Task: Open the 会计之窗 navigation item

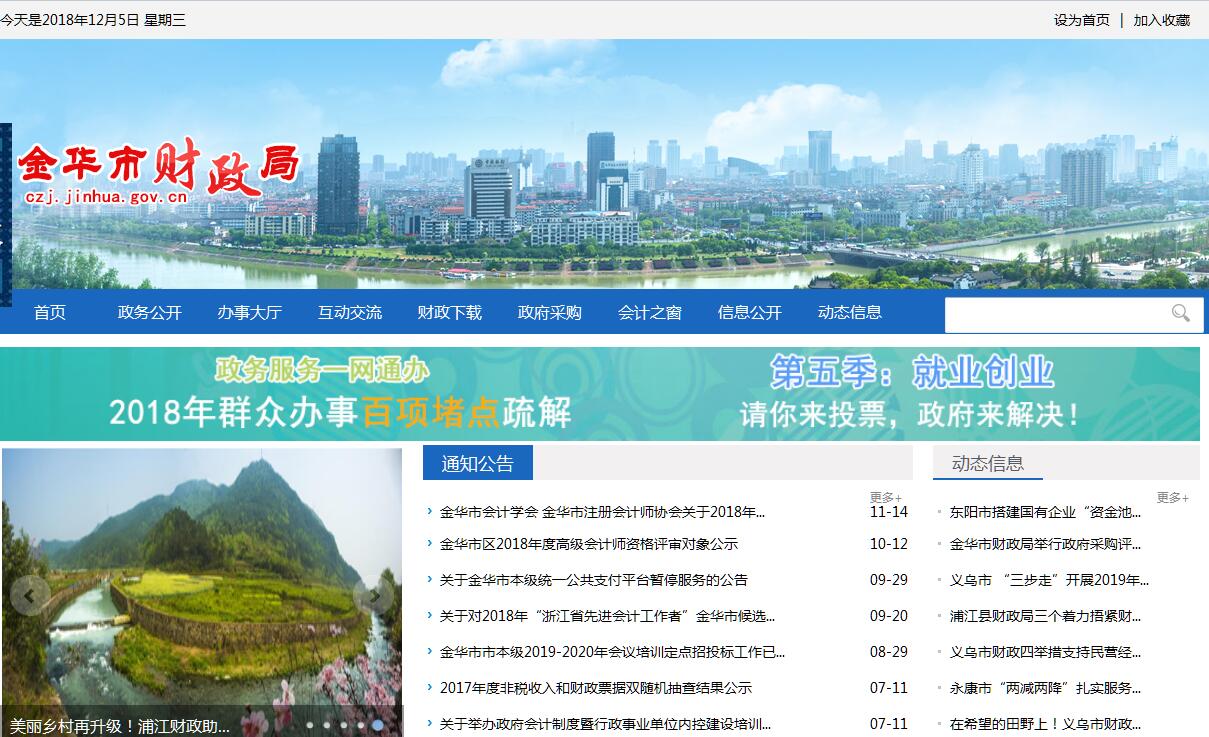Action: click(x=650, y=312)
